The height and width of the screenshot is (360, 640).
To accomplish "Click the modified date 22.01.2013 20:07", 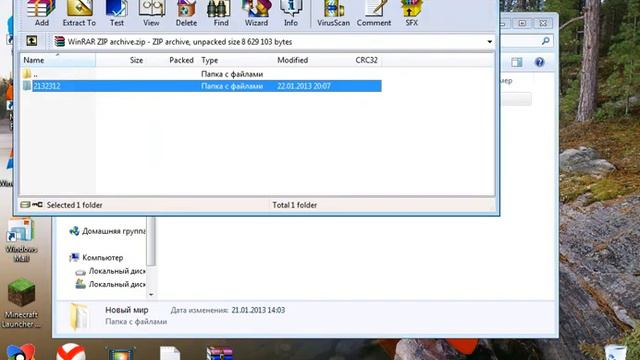I will [304, 86].
